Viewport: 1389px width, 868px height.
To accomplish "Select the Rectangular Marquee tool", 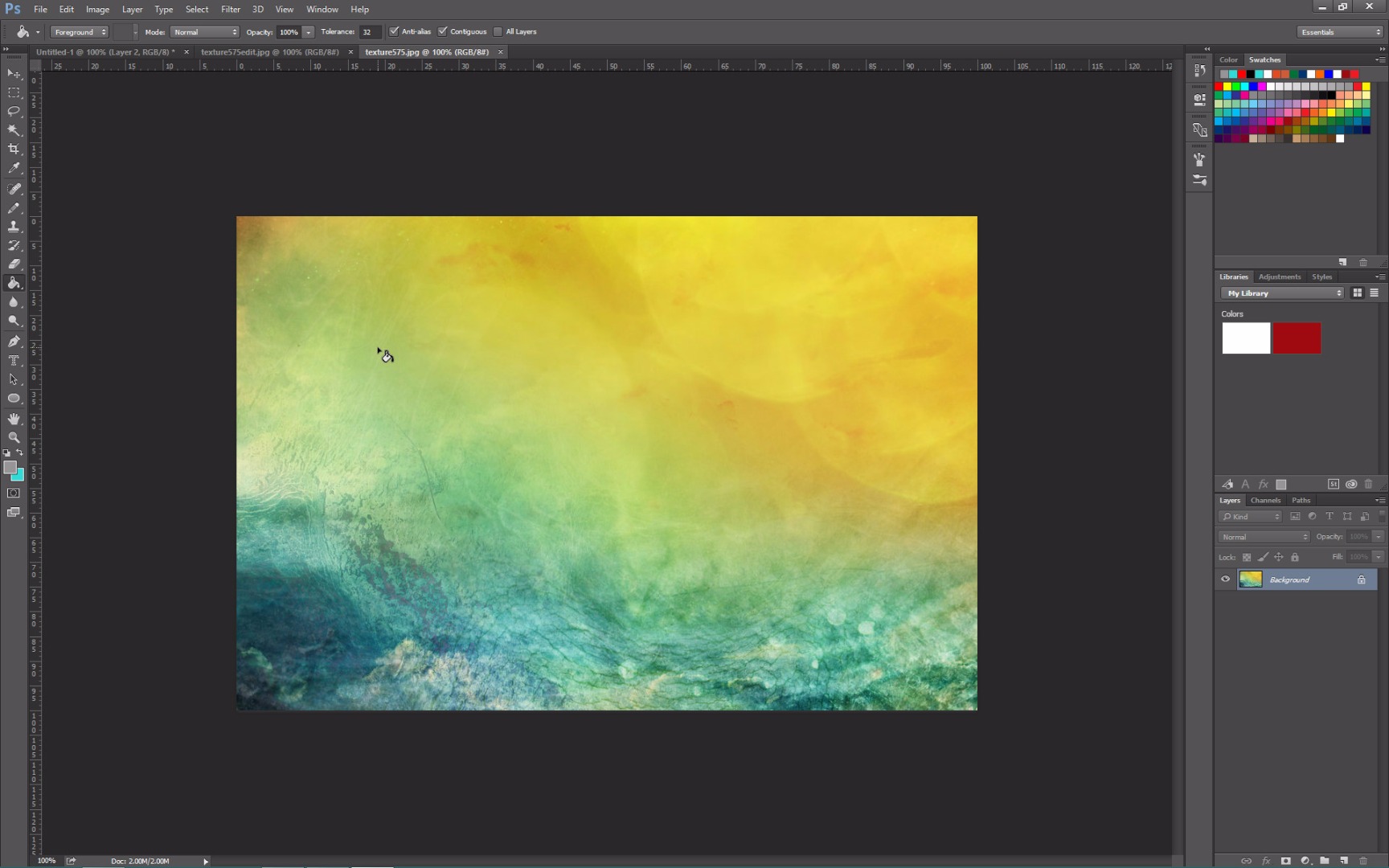I will coord(14,92).
